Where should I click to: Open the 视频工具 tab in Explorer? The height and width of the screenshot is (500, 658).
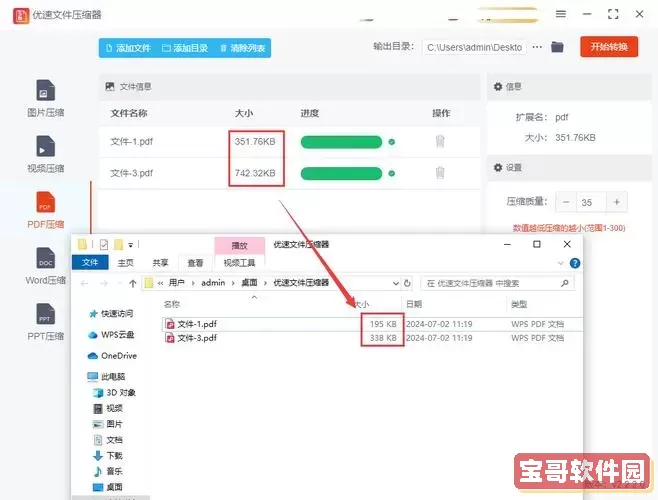point(239,263)
